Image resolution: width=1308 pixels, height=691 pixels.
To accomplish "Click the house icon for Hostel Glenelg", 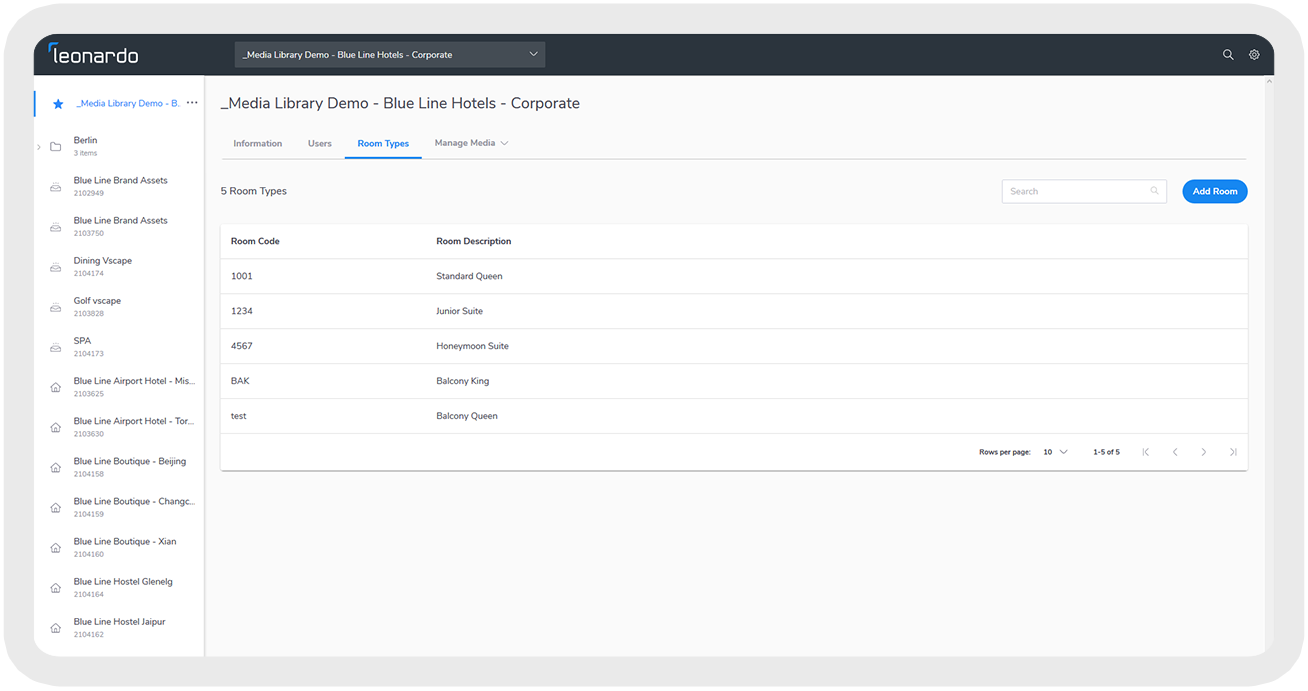I will click(56, 588).
